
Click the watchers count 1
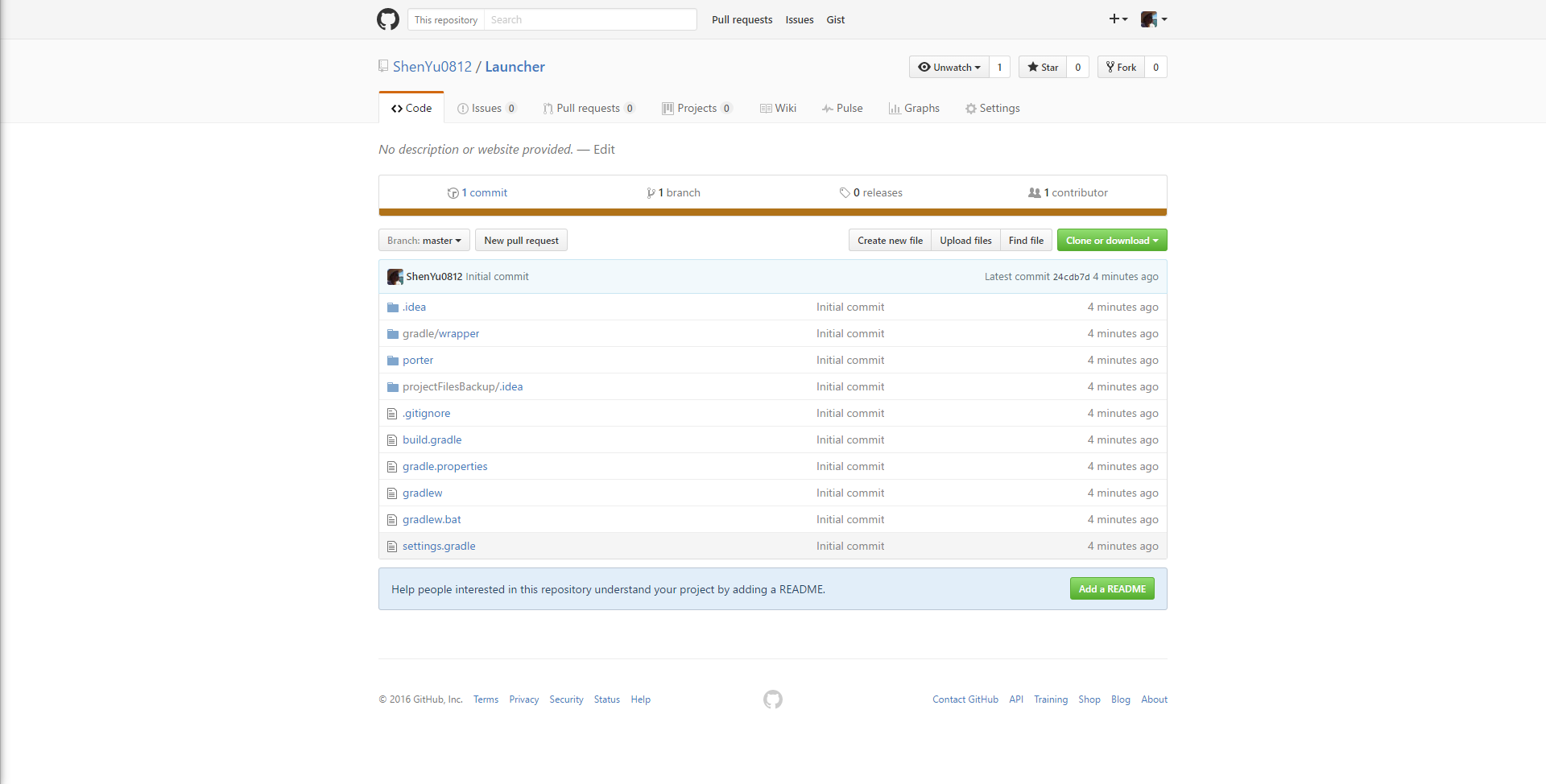pyautogui.click(x=999, y=67)
